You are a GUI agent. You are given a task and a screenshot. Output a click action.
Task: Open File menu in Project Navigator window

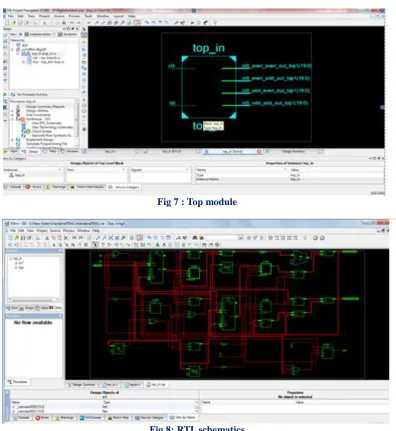pos(11,16)
